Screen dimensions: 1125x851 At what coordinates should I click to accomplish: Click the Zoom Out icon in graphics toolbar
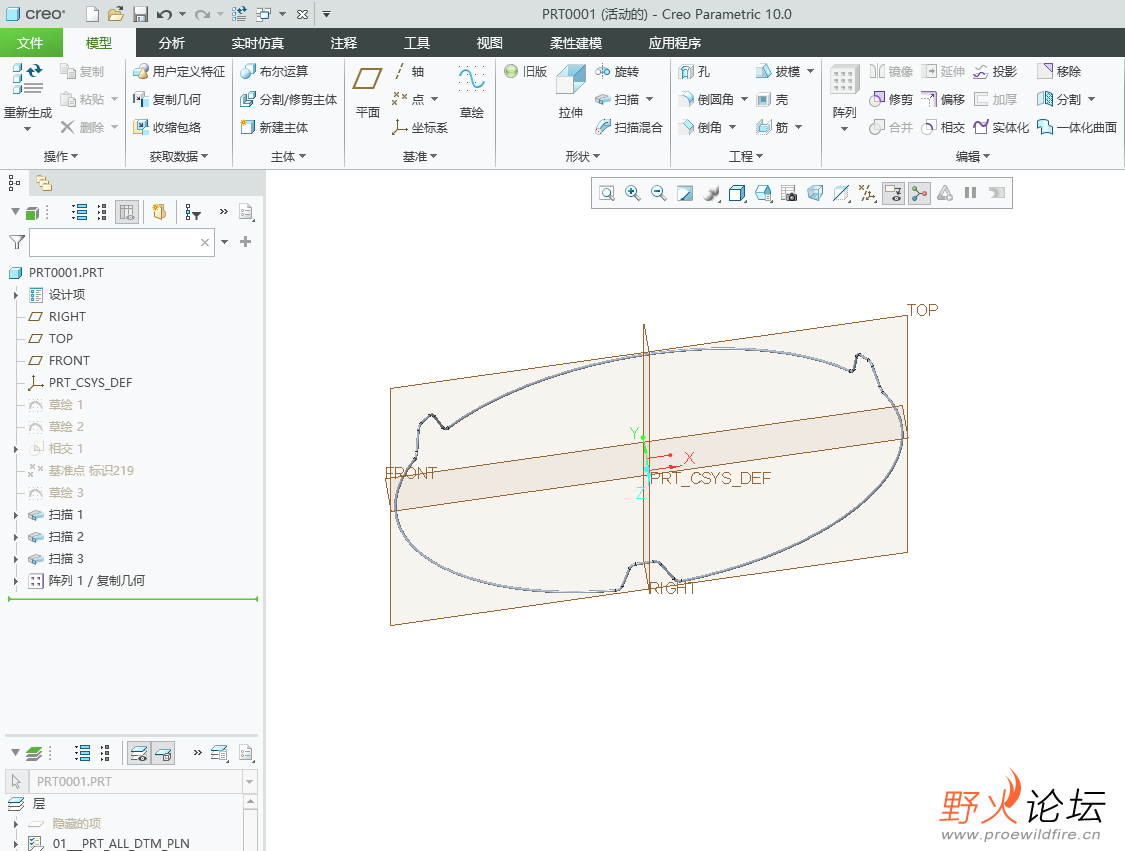(x=659, y=193)
